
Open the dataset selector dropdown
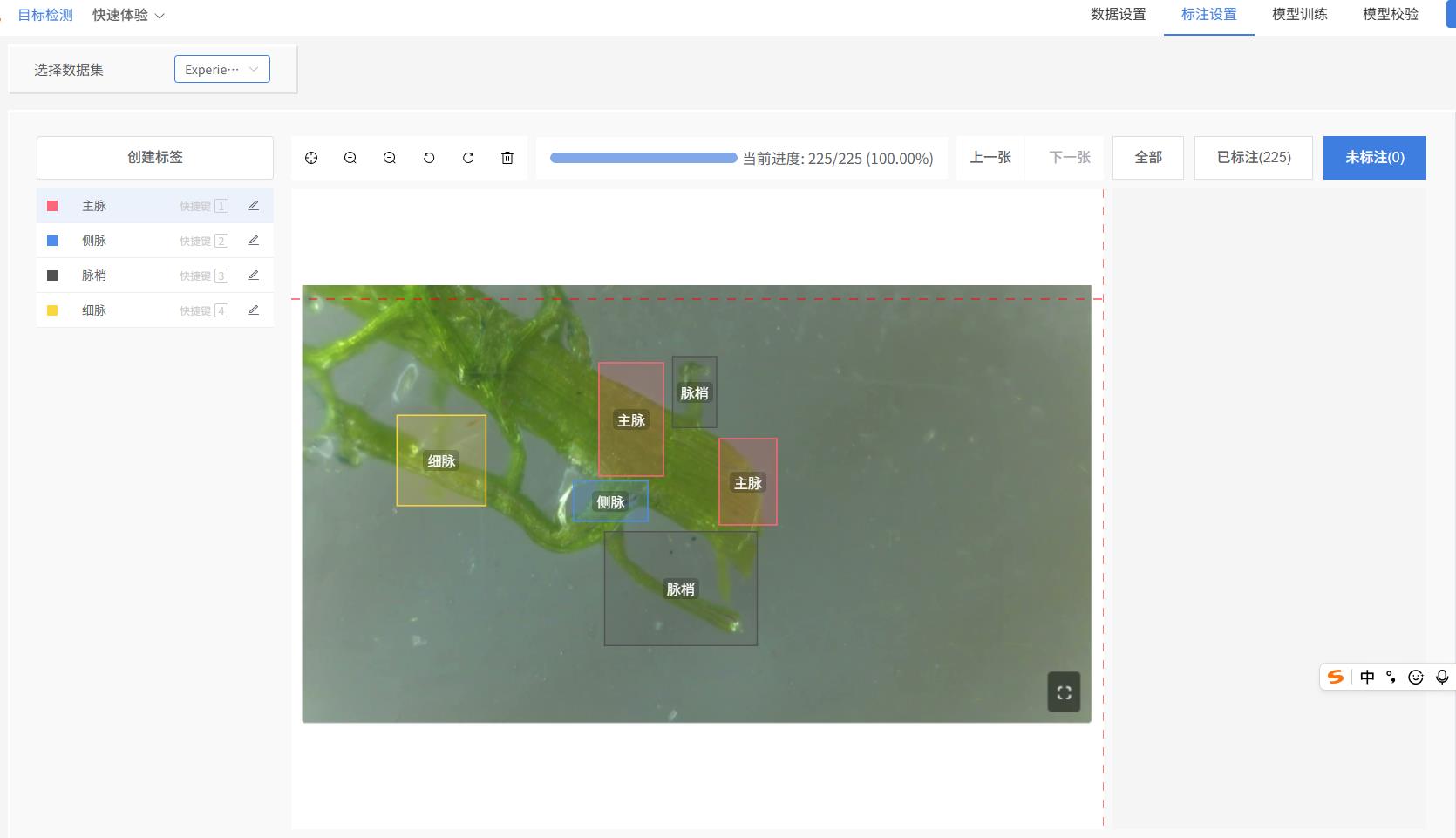221,69
